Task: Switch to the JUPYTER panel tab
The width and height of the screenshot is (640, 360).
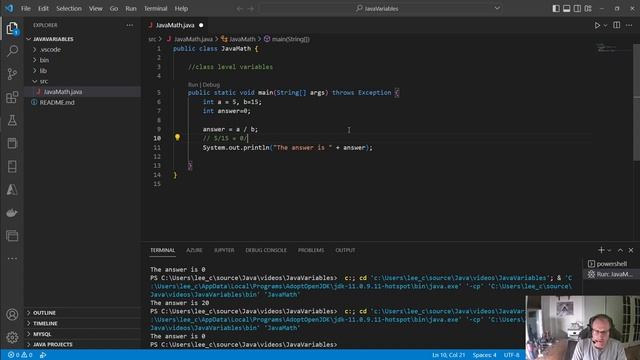Action: 224,250
